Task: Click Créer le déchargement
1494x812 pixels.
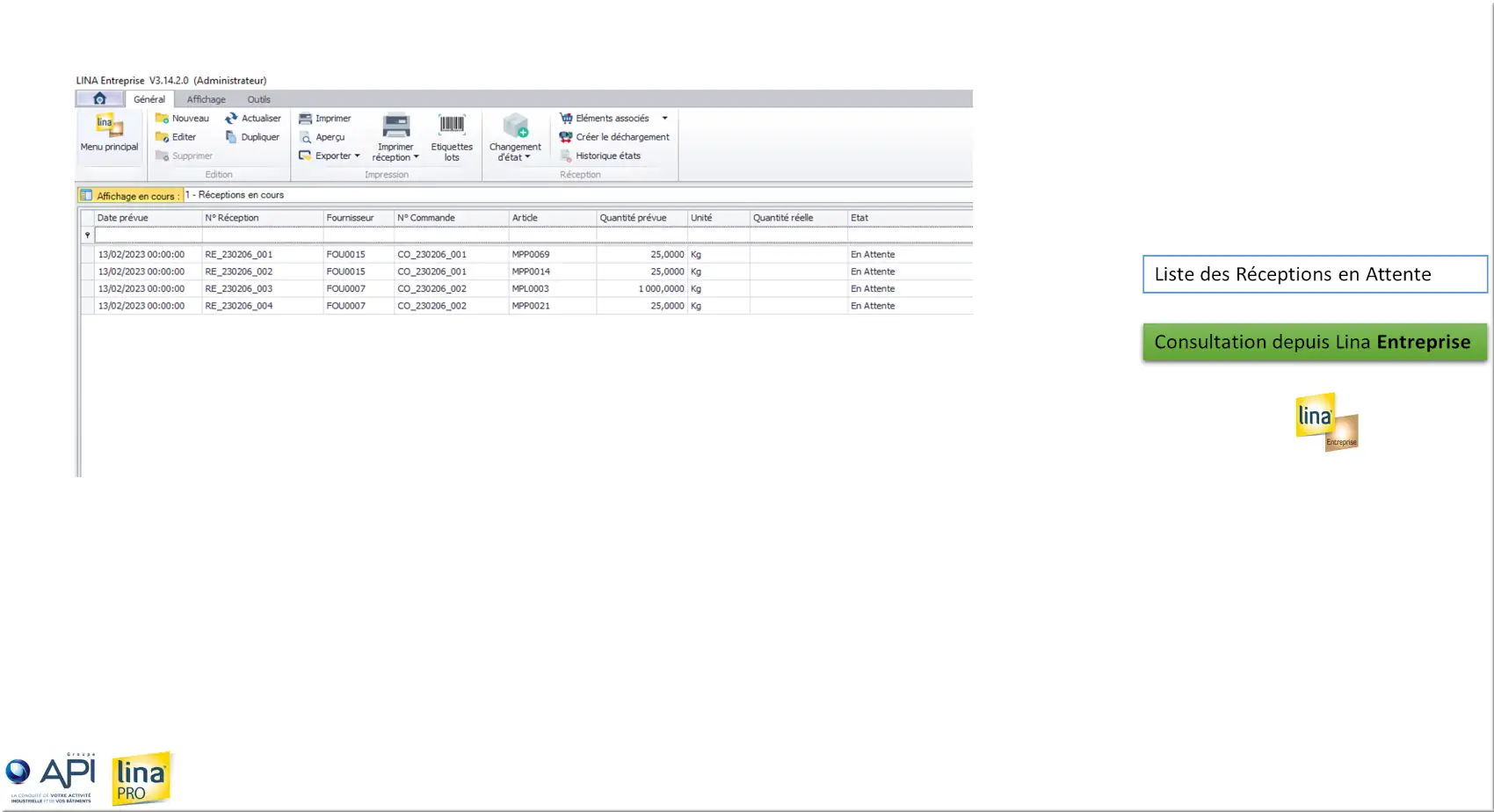Action: click(614, 137)
